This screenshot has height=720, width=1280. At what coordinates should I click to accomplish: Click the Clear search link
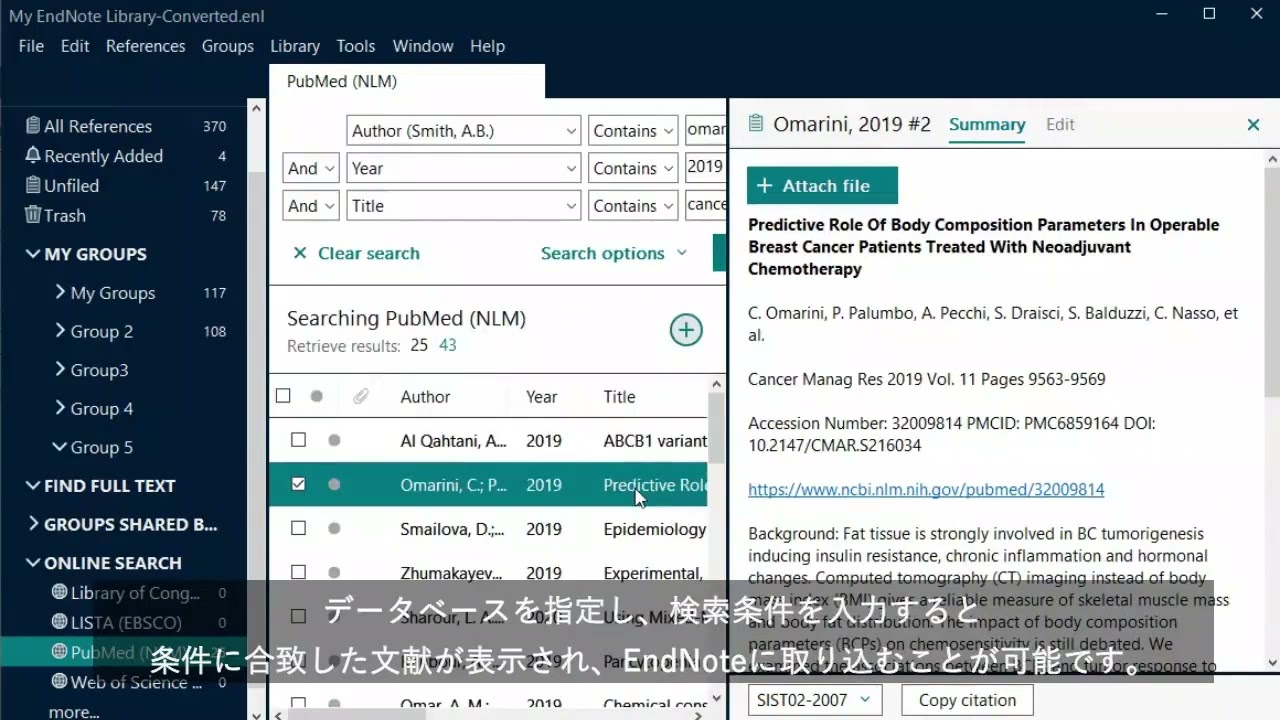369,253
